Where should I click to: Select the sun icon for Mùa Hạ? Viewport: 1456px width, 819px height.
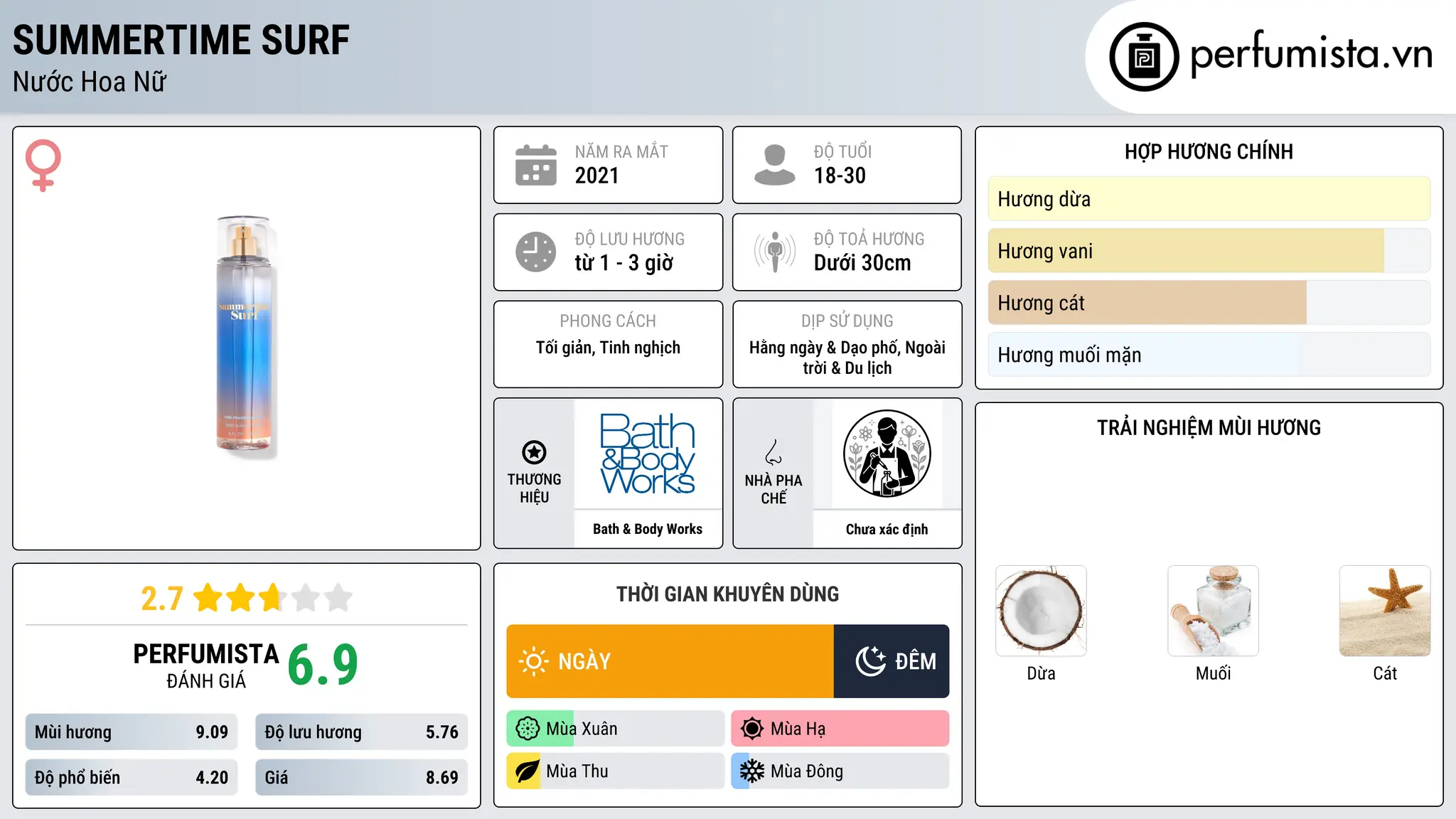[752, 729]
